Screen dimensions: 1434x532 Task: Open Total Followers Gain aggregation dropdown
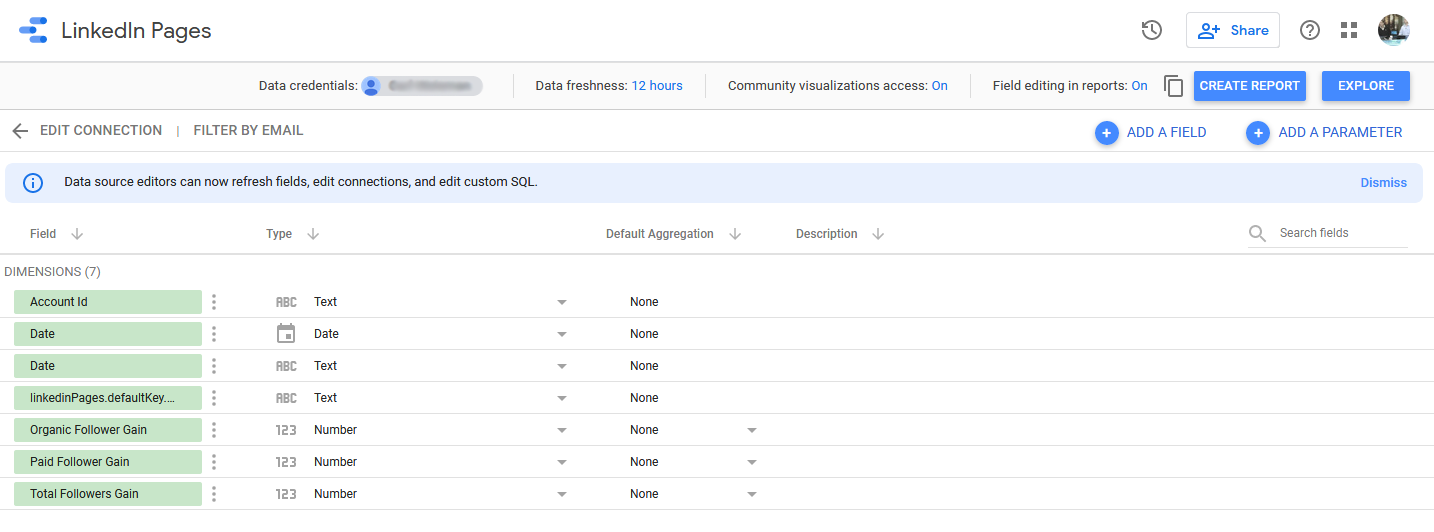752,494
